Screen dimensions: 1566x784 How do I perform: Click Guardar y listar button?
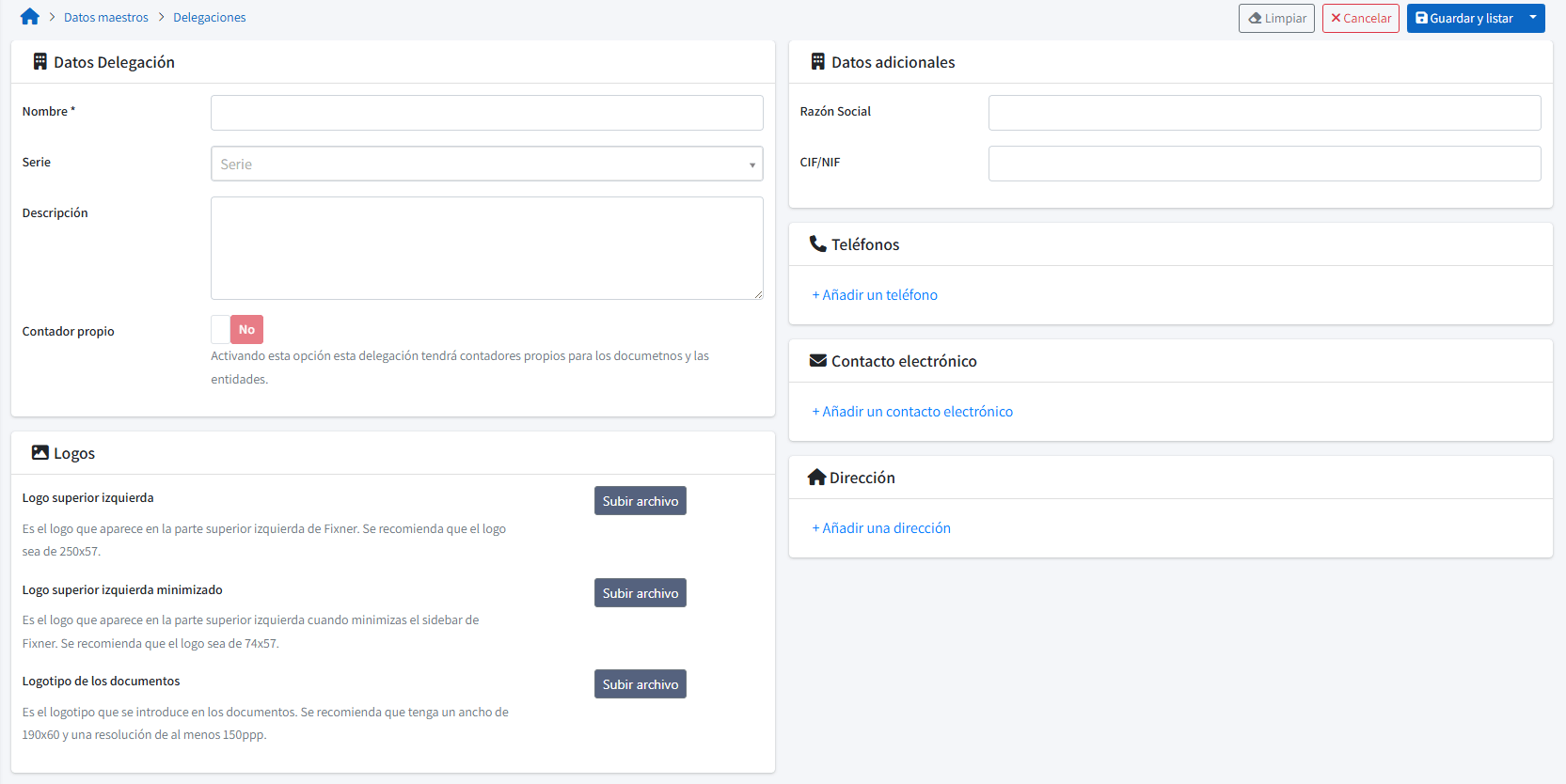tap(1464, 18)
